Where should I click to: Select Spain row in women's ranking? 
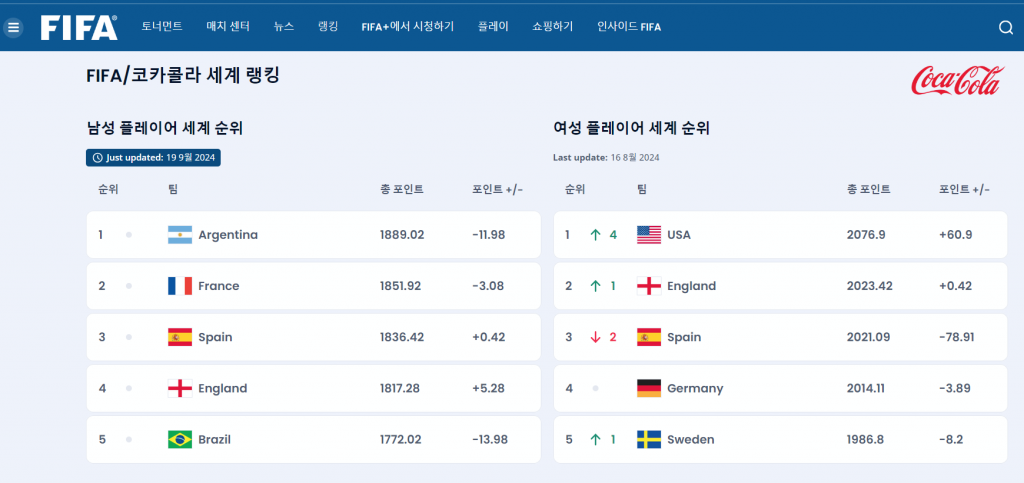780,337
